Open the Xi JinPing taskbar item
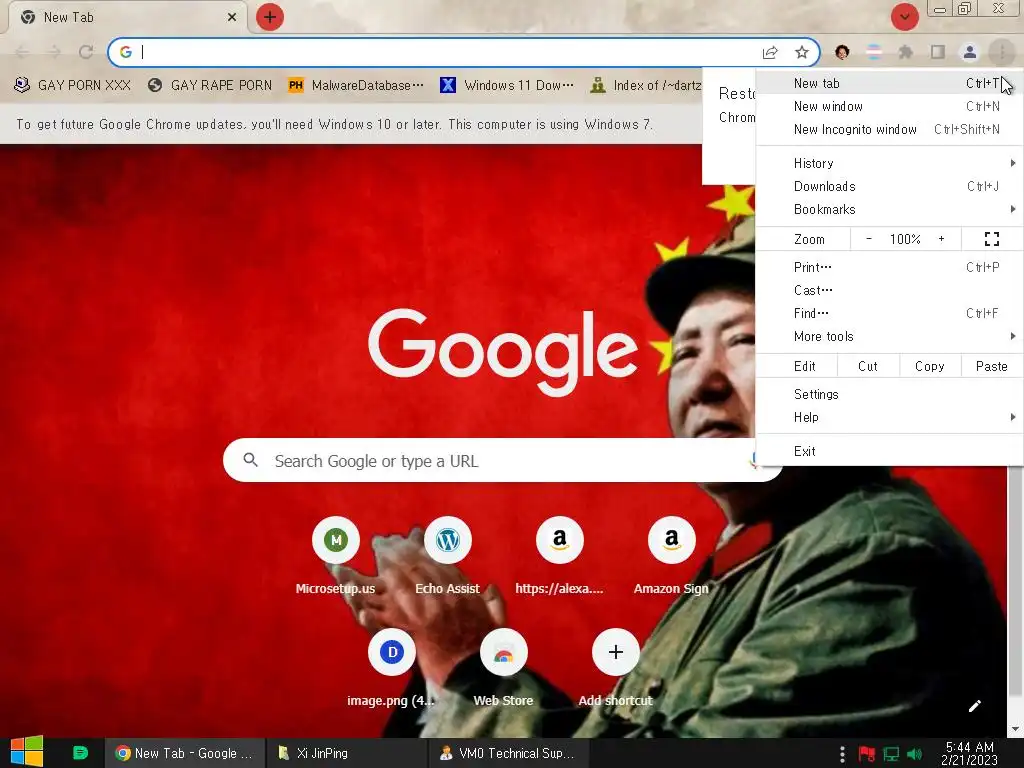Viewport: 1024px width, 768px height. [347, 753]
